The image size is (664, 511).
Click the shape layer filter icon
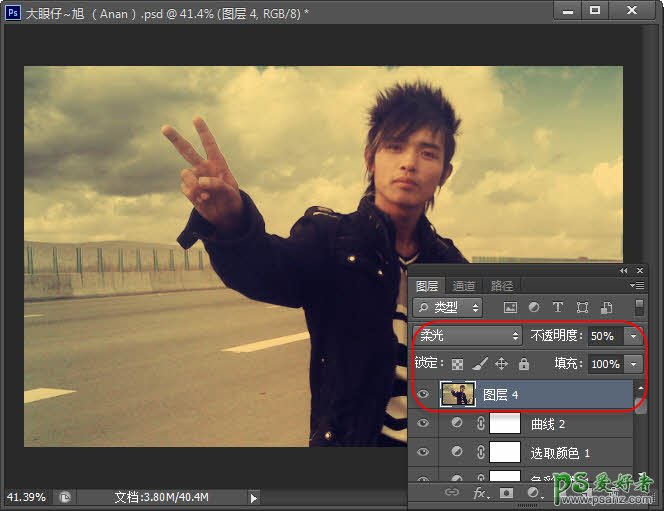[x=582, y=308]
